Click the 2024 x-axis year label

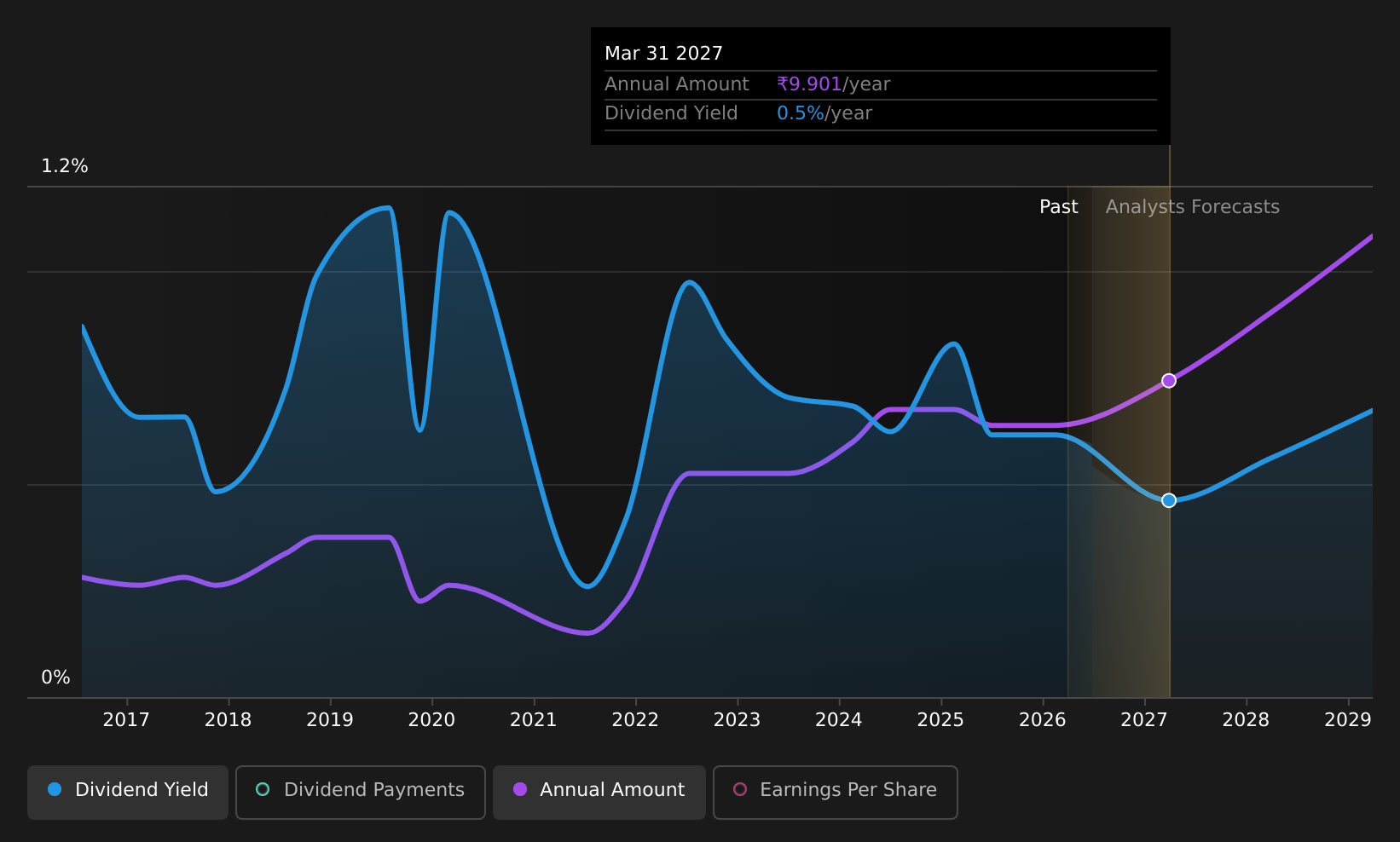click(839, 720)
